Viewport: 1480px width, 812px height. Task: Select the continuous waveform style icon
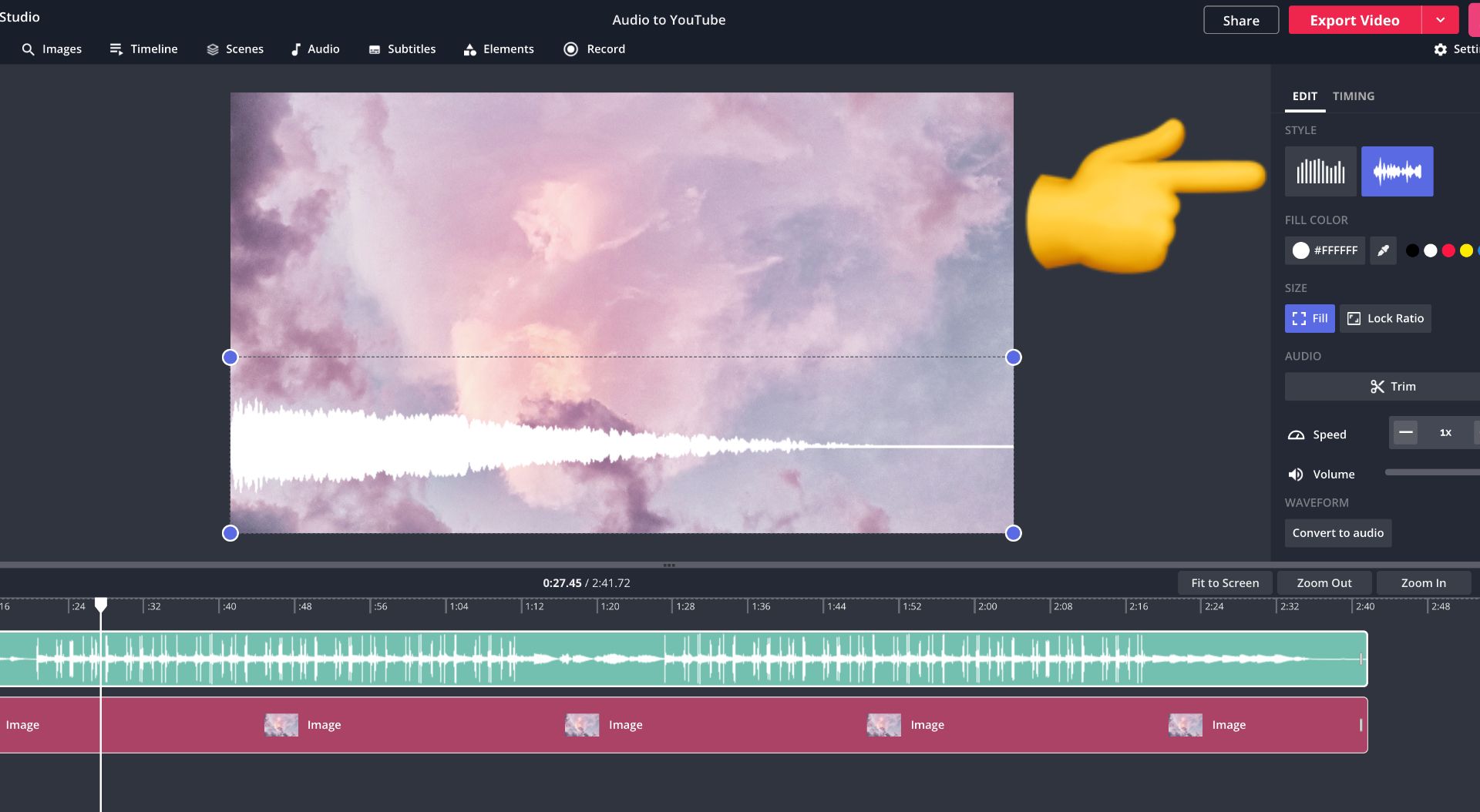point(1397,172)
